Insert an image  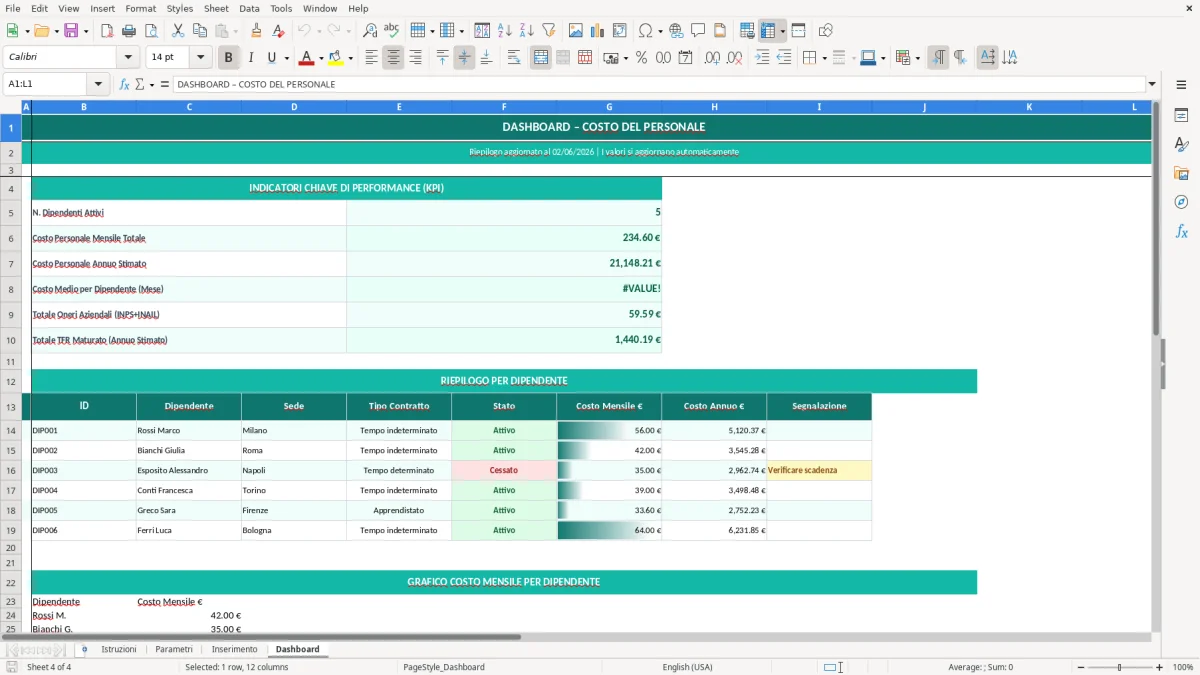coord(576,31)
